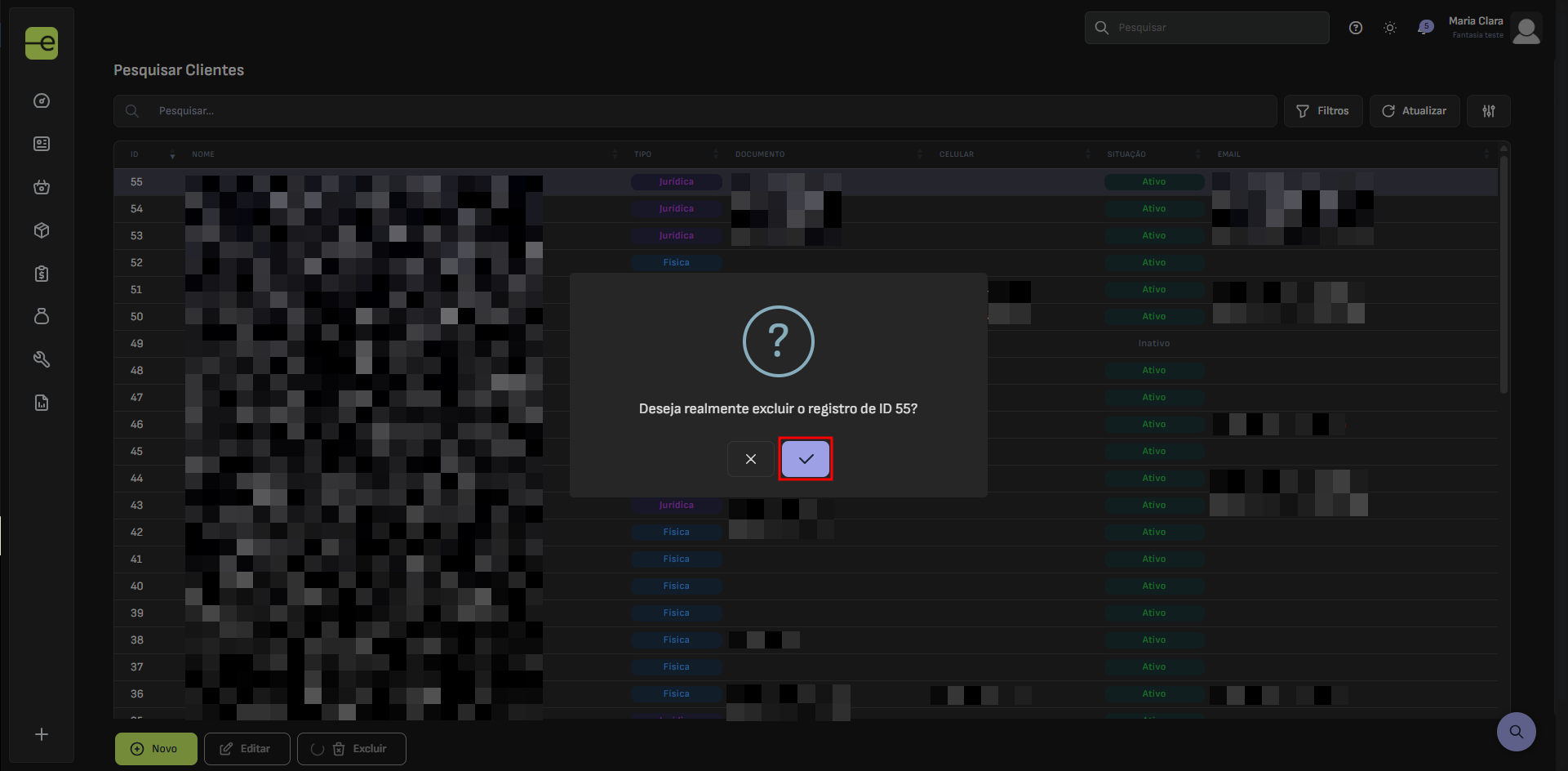Click the Física tag in row 40
The height and width of the screenshot is (771, 1568).
(x=677, y=586)
